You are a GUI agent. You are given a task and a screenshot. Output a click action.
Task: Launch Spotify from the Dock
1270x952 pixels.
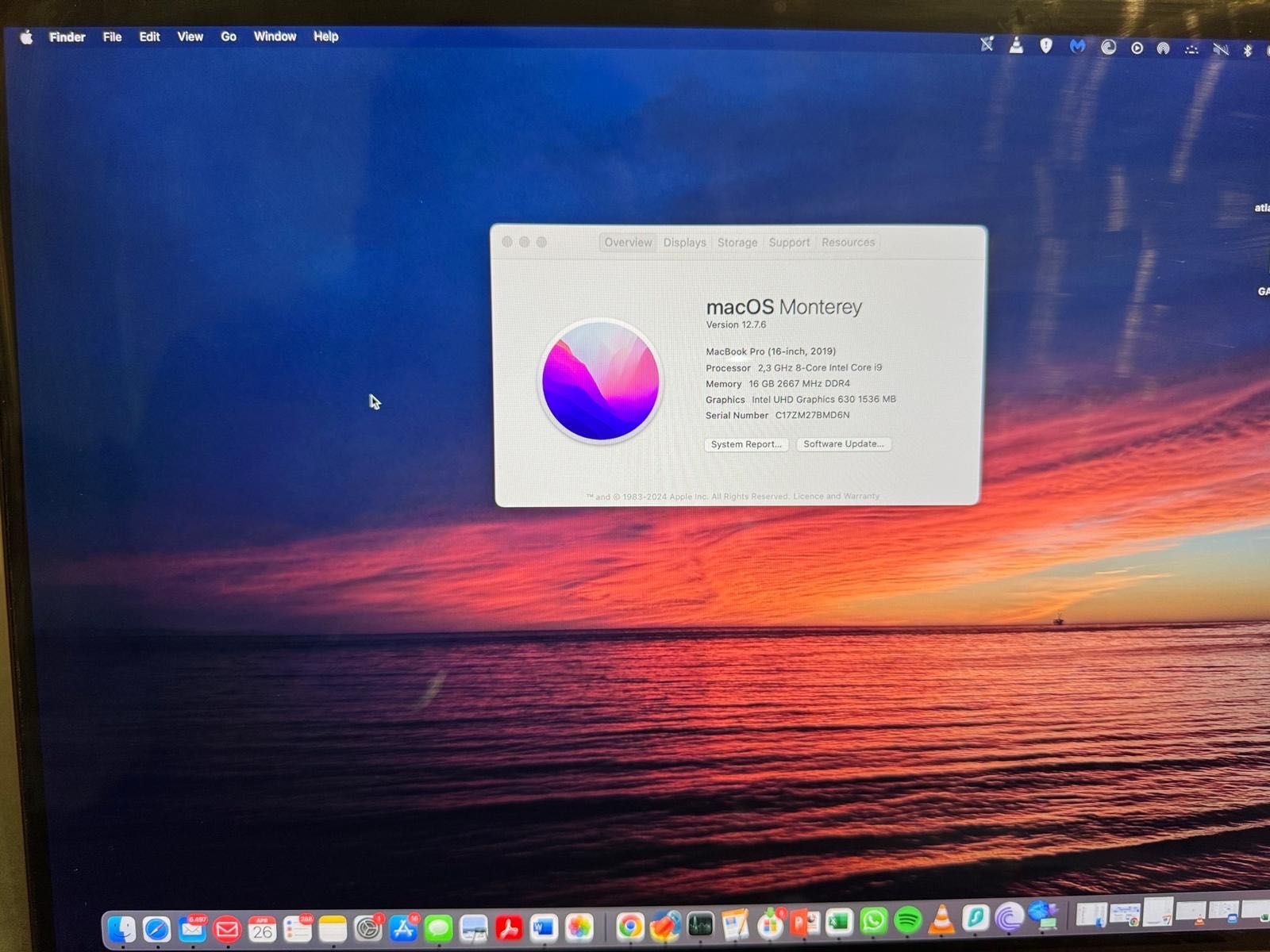(908, 919)
